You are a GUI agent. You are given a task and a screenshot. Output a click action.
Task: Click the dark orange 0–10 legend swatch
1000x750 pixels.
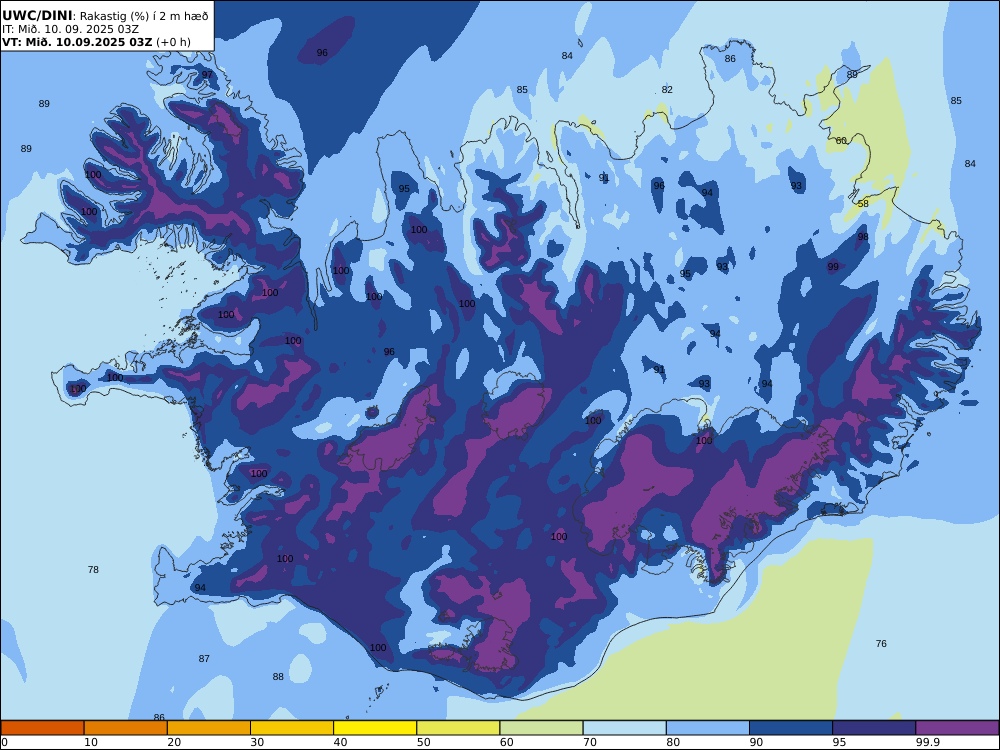[x=42, y=728]
